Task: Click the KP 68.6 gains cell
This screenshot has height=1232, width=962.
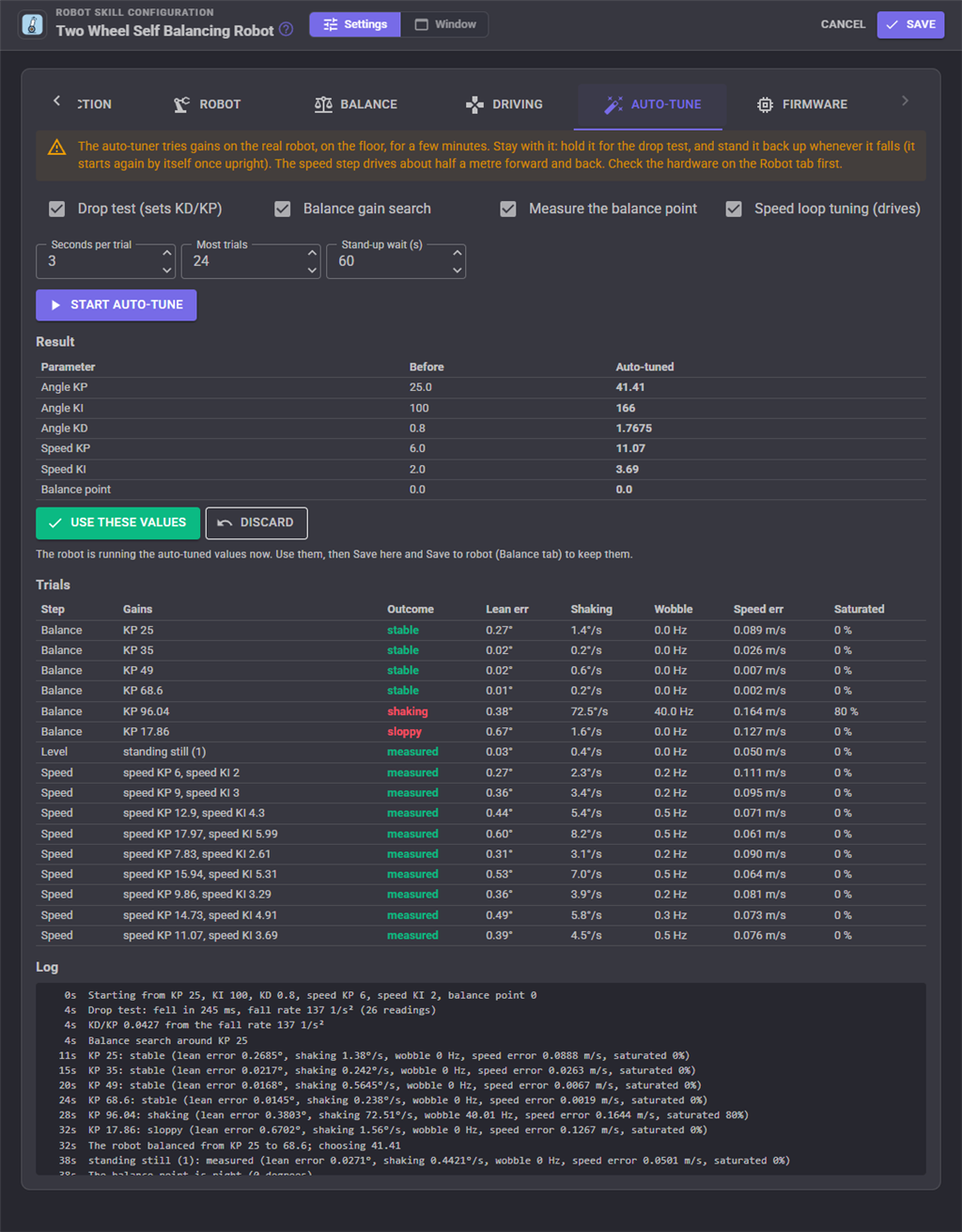Action: (143, 691)
